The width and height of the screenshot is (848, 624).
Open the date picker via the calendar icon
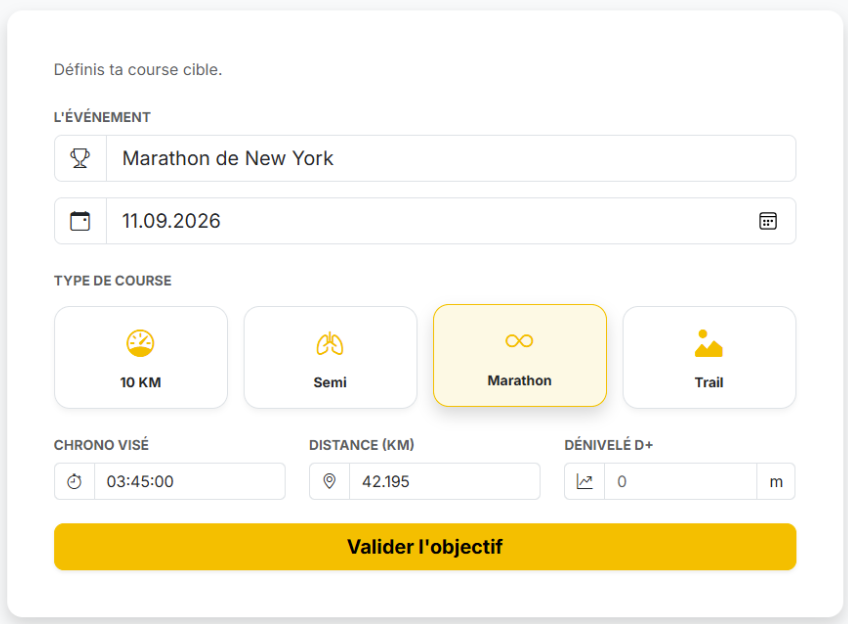point(768,221)
